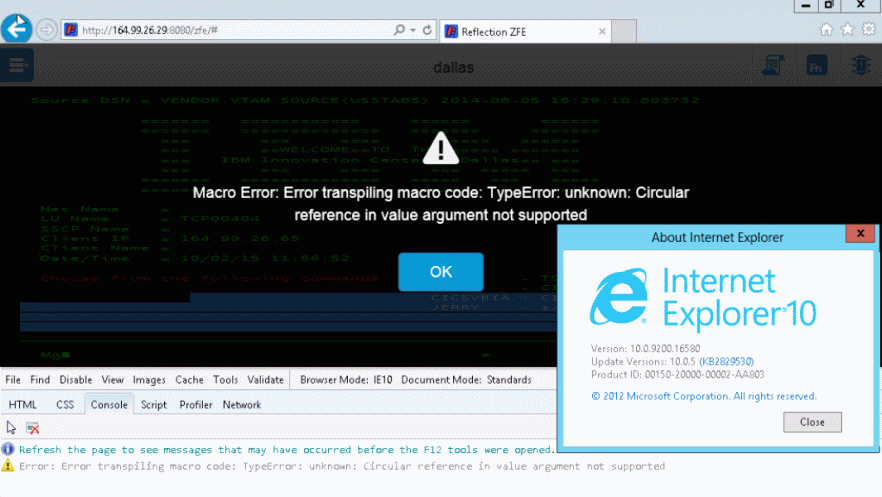Click OK on the Macro Error dialog

tap(441, 272)
